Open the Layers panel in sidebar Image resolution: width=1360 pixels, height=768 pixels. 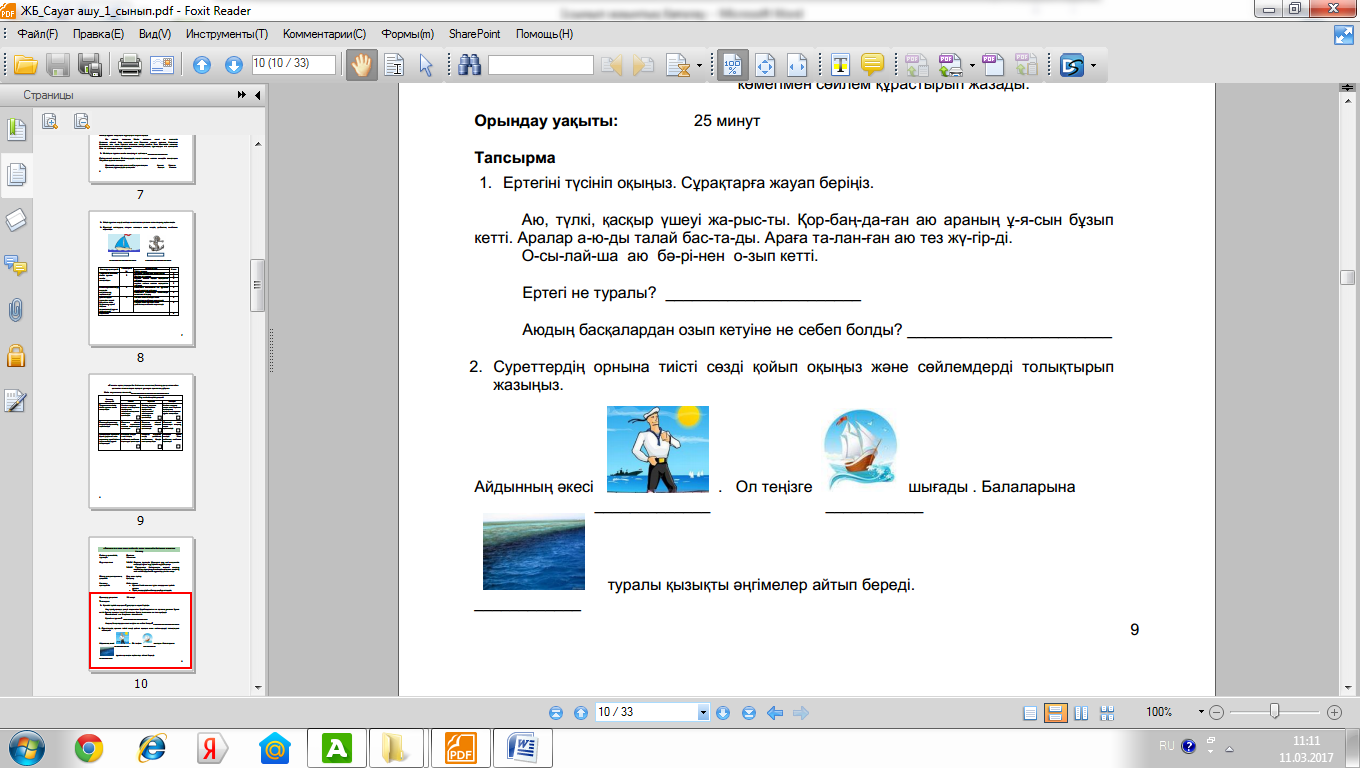(16, 221)
